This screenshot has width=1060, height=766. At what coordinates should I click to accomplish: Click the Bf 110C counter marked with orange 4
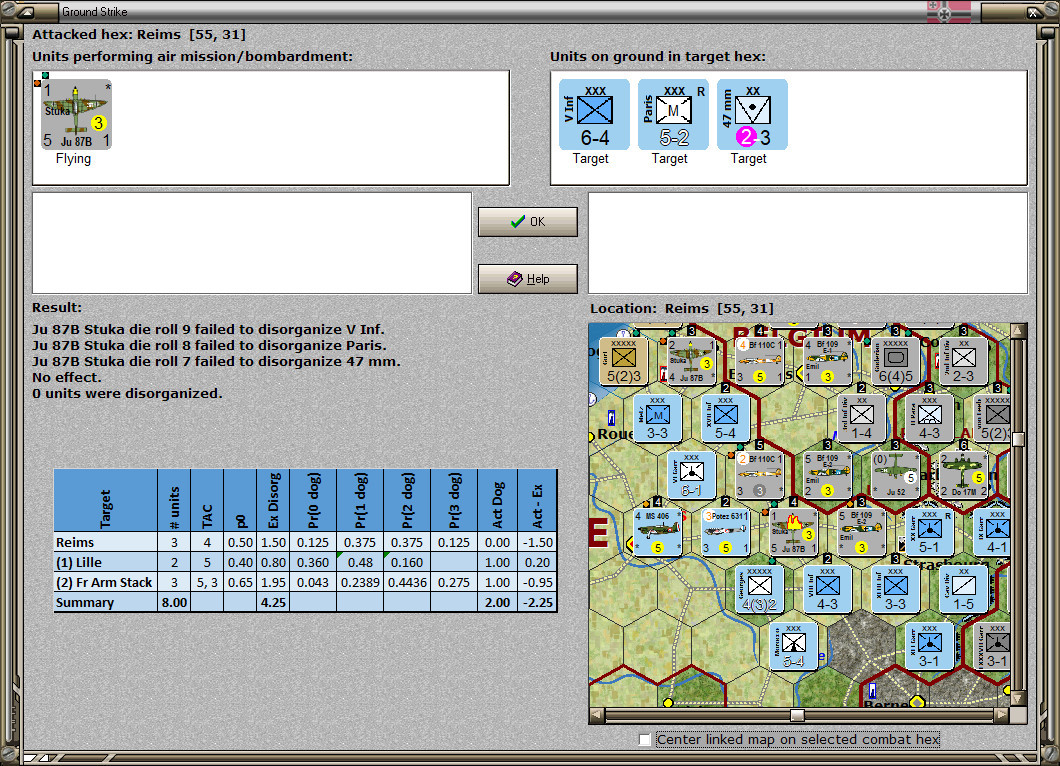coord(759,361)
